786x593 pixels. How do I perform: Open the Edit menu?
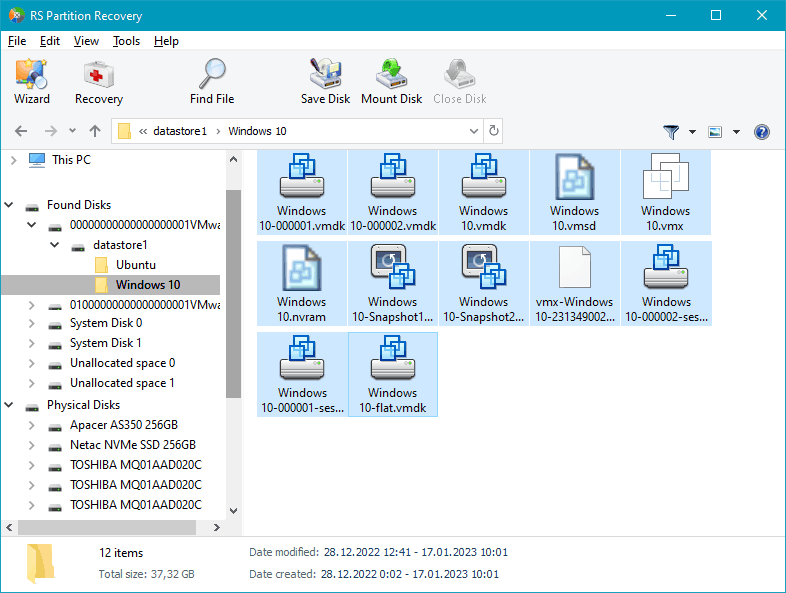point(50,41)
